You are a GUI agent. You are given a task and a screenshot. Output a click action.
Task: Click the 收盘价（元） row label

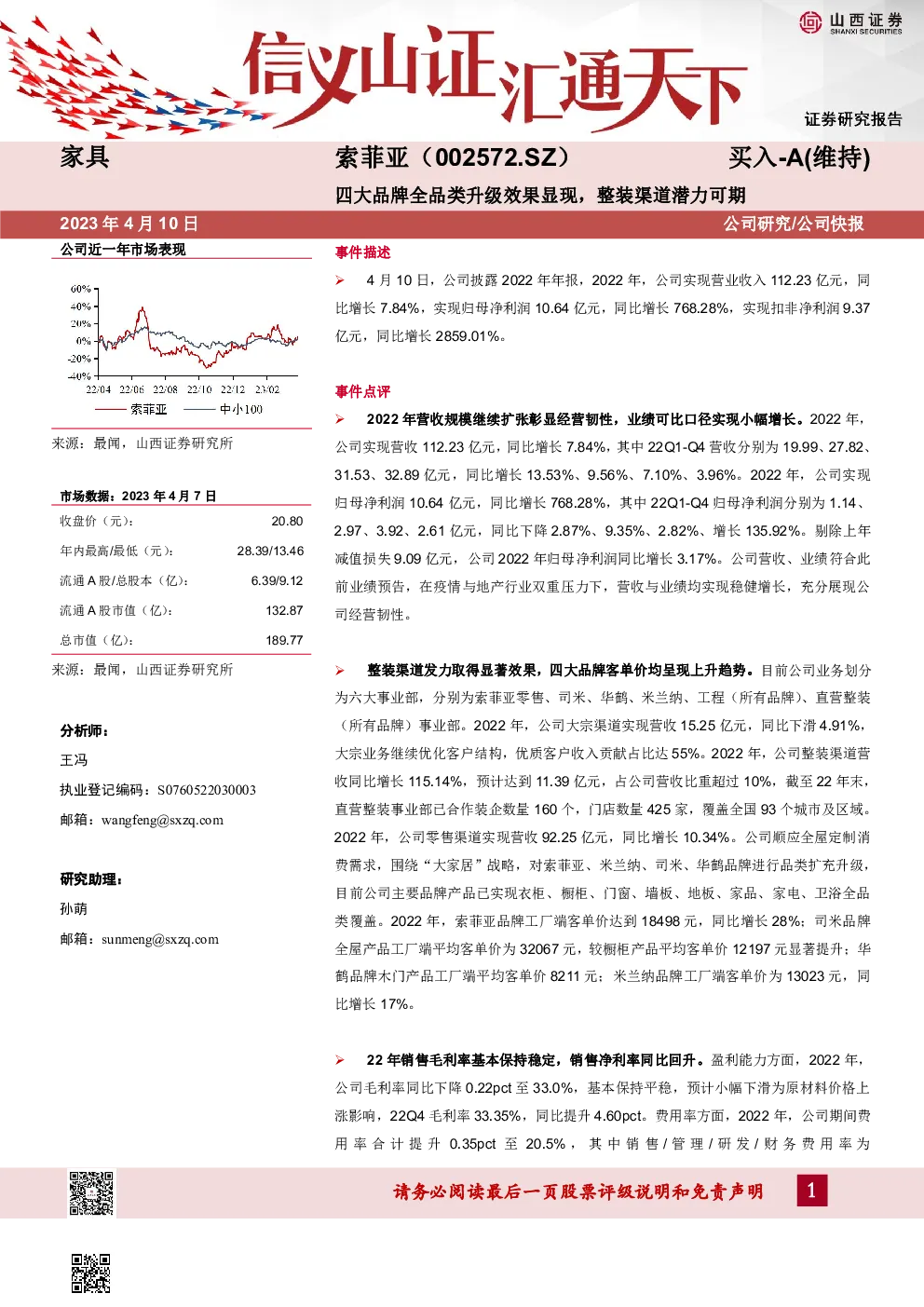pyautogui.click(x=97, y=521)
